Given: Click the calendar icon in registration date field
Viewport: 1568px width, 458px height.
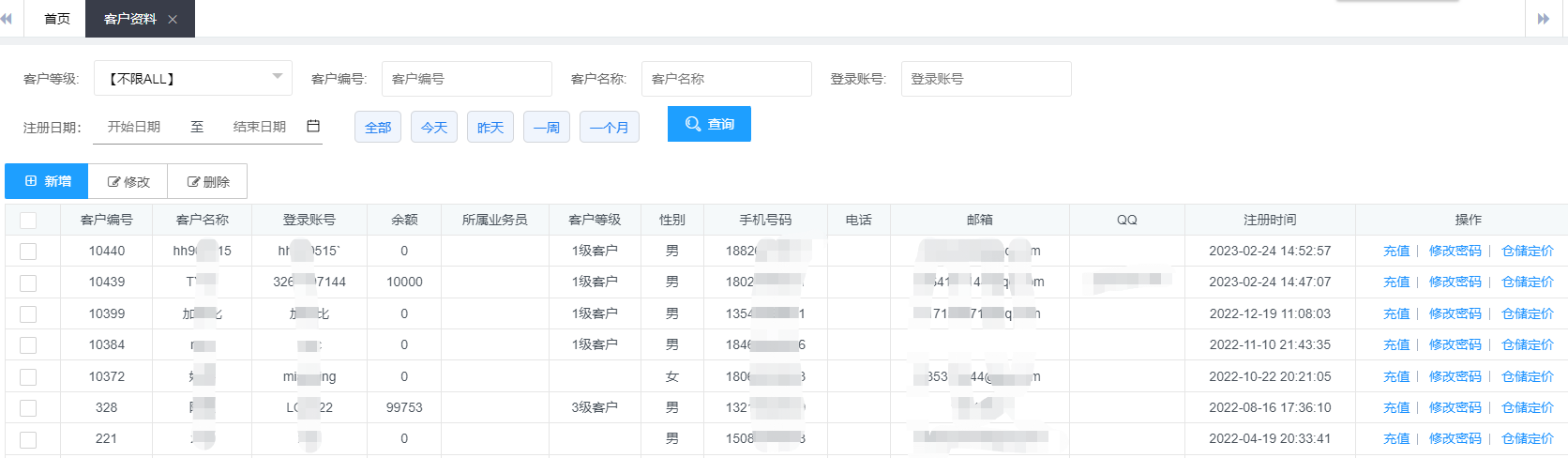Looking at the screenshot, I should click(313, 127).
